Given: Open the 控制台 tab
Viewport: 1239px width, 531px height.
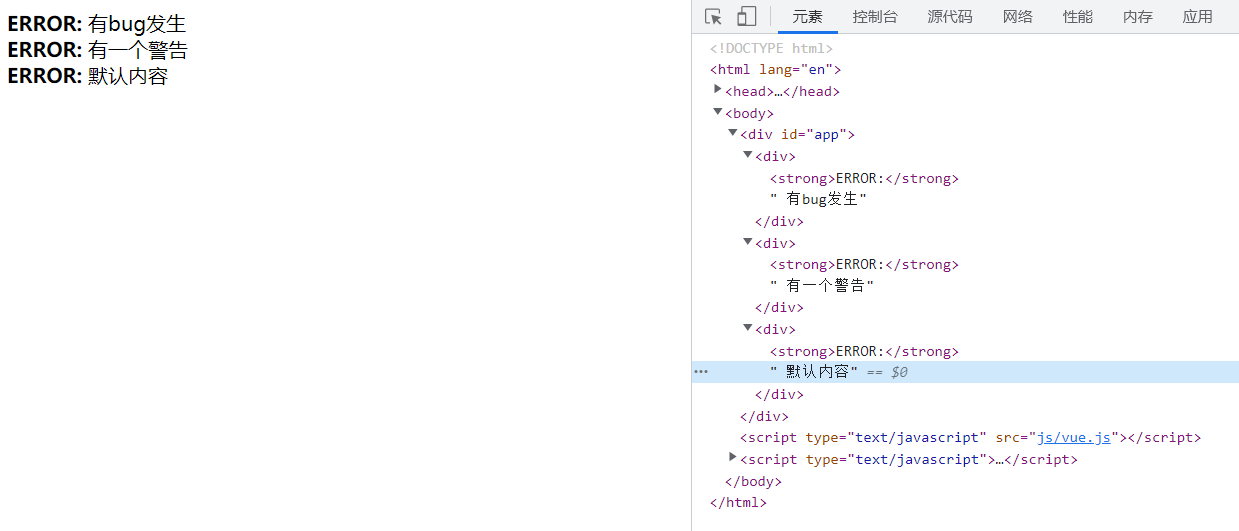Looking at the screenshot, I should [x=875, y=17].
